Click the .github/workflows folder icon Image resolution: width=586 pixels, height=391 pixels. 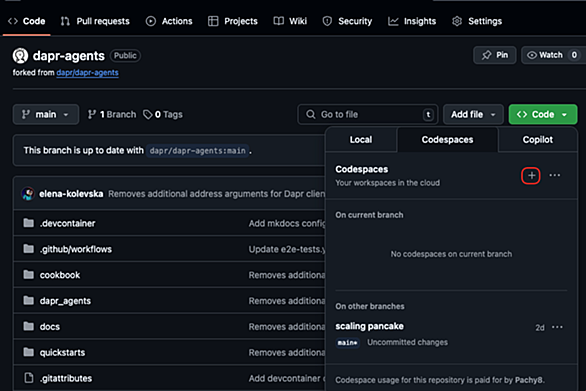(x=28, y=249)
